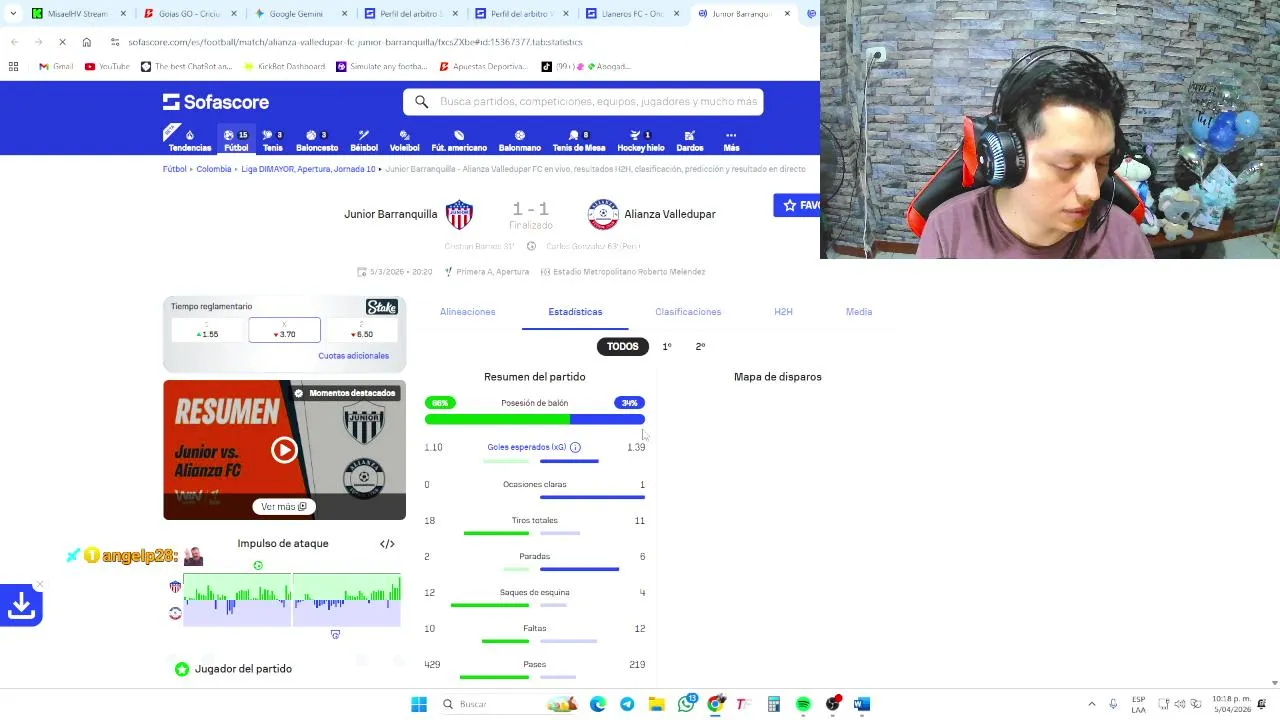1280x720 pixels.
Task: Switch to the H2H tab
Action: pyautogui.click(x=783, y=312)
